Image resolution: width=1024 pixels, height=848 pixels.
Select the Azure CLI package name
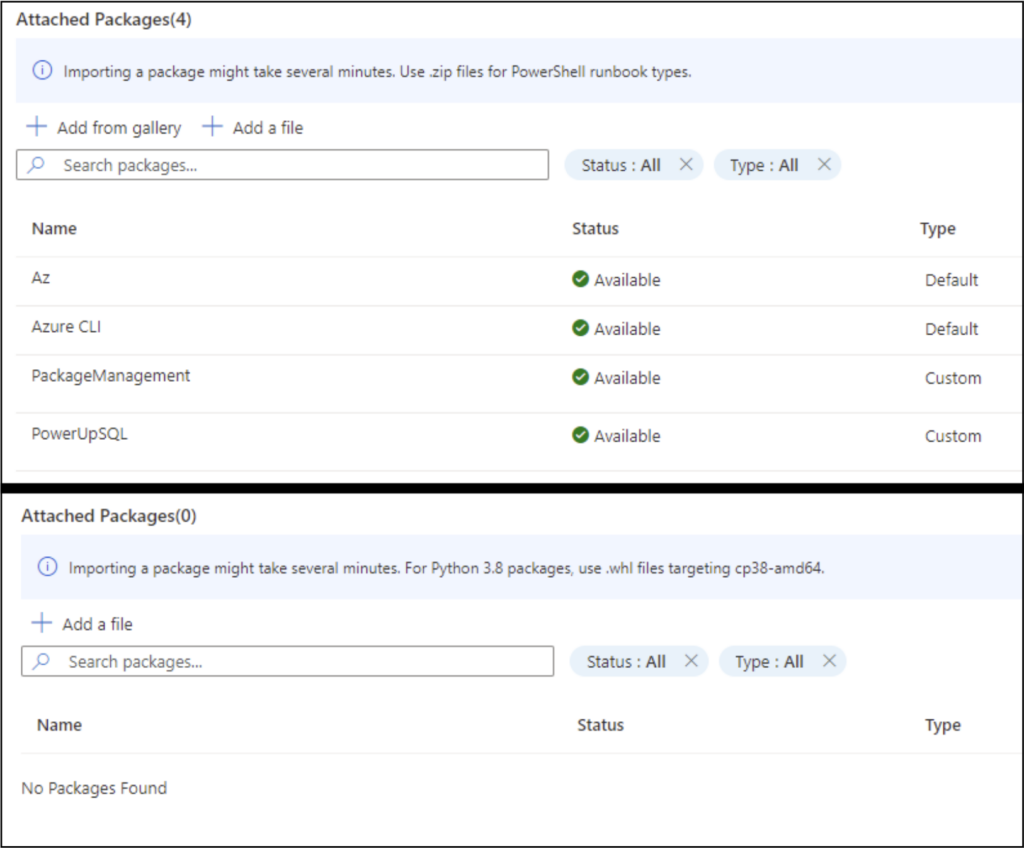pyautogui.click(x=66, y=327)
